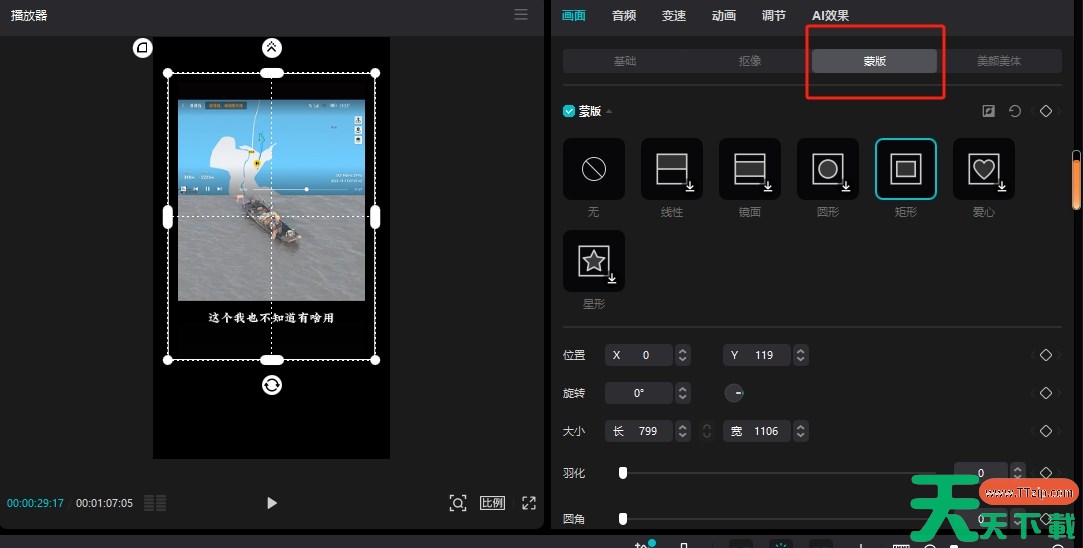Open the 抠像 sub-tab
1083x548 pixels.
(749, 61)
